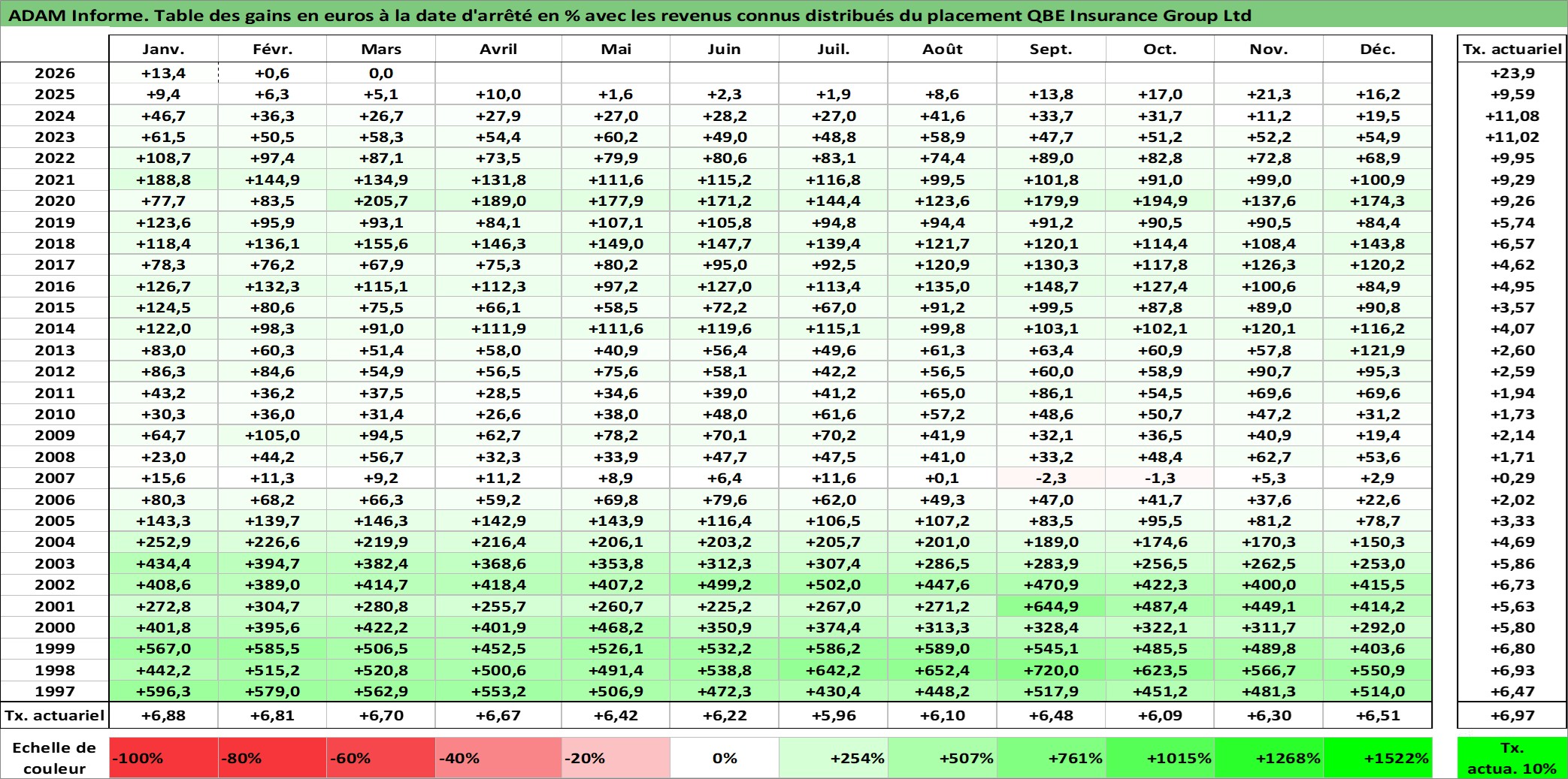Click the +644,9 cell in row 2001

point(1052,606)
